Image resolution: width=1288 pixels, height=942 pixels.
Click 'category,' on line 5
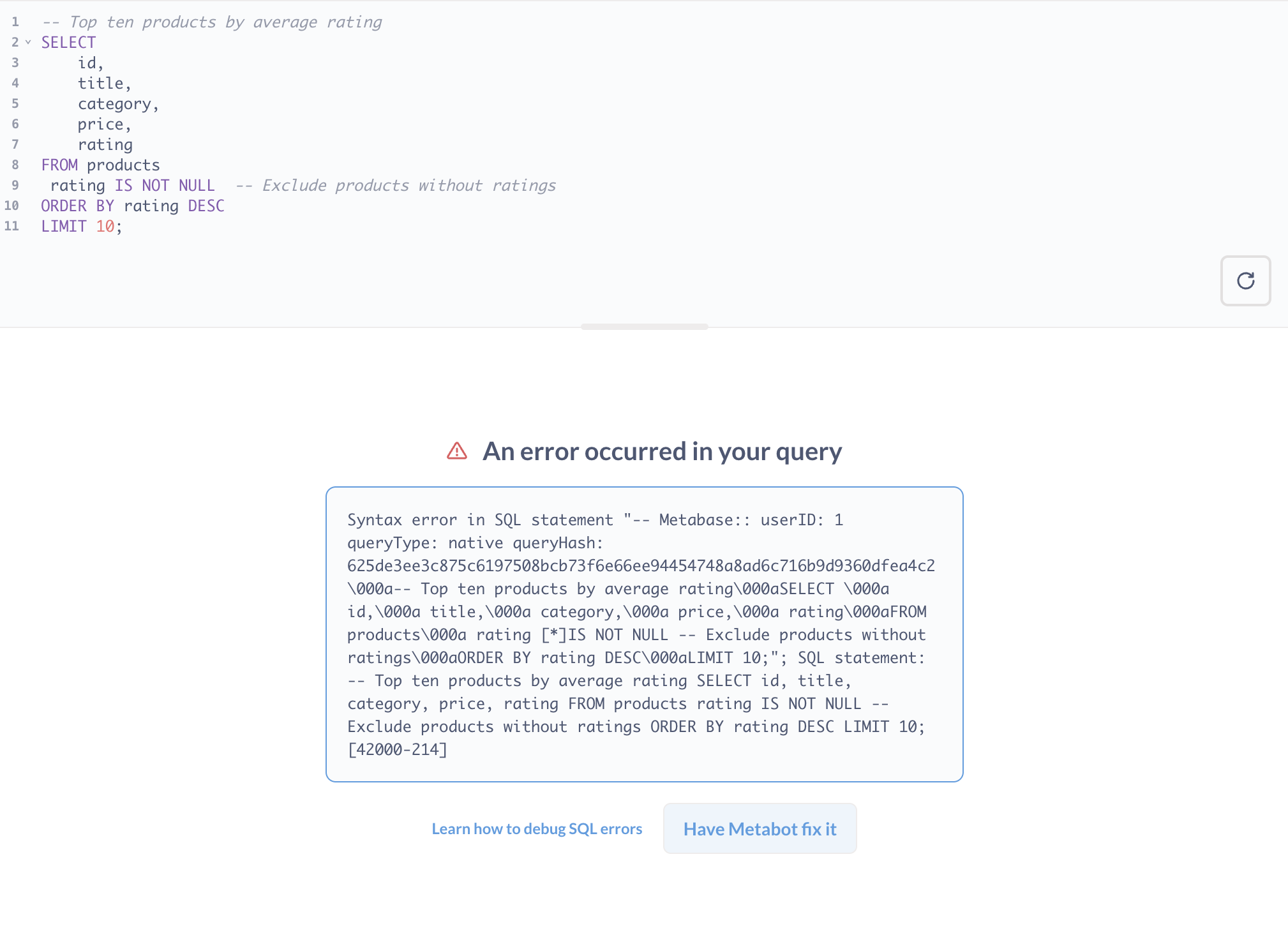(117, 103)
